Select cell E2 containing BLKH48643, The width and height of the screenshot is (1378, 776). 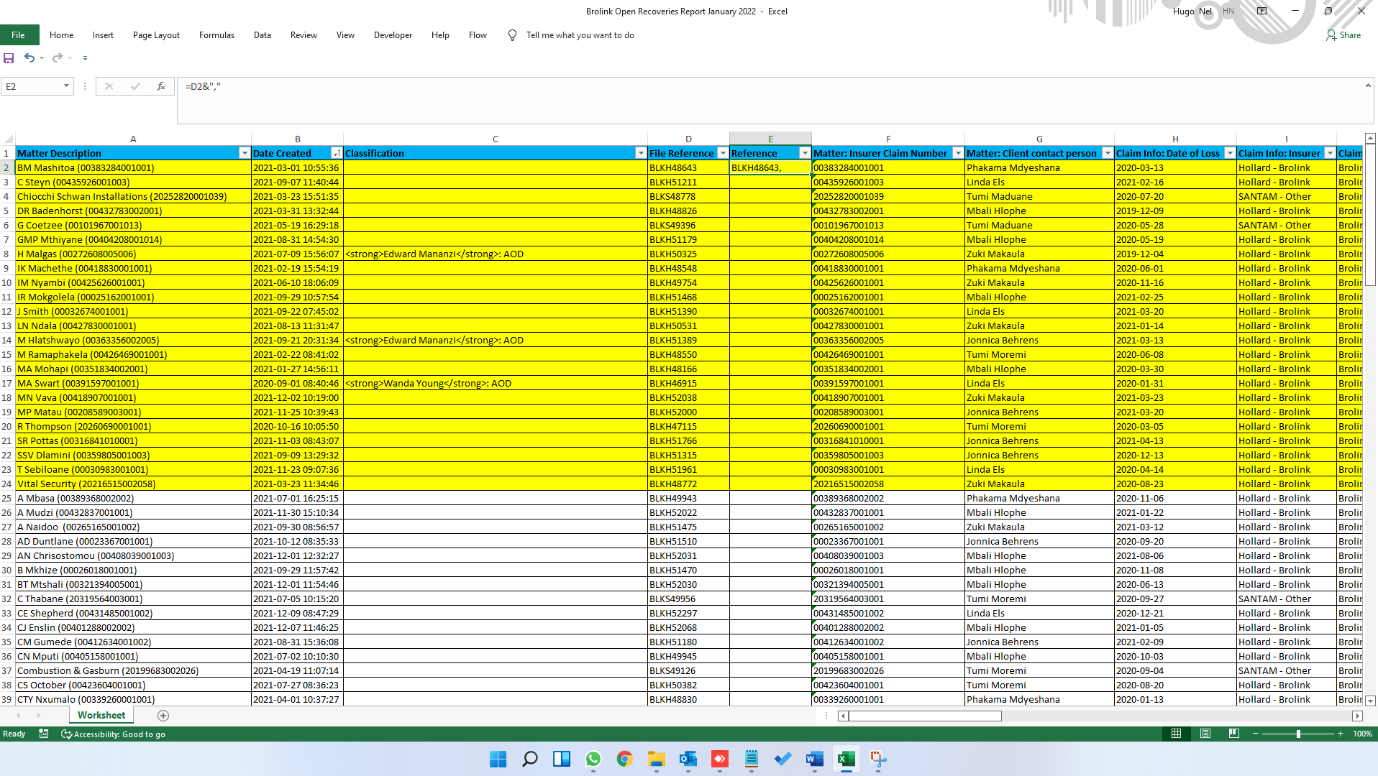pos(770,168)
